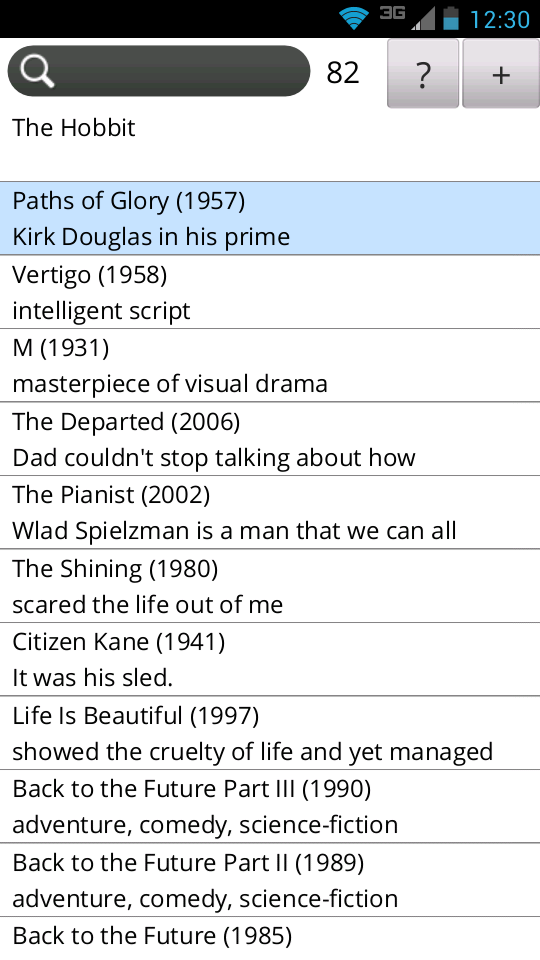Image resolution: width=540 pixels, height=960 pixels.
Task: Select Citizen Kane (1941) entry
Action: (x=270, y=659)
